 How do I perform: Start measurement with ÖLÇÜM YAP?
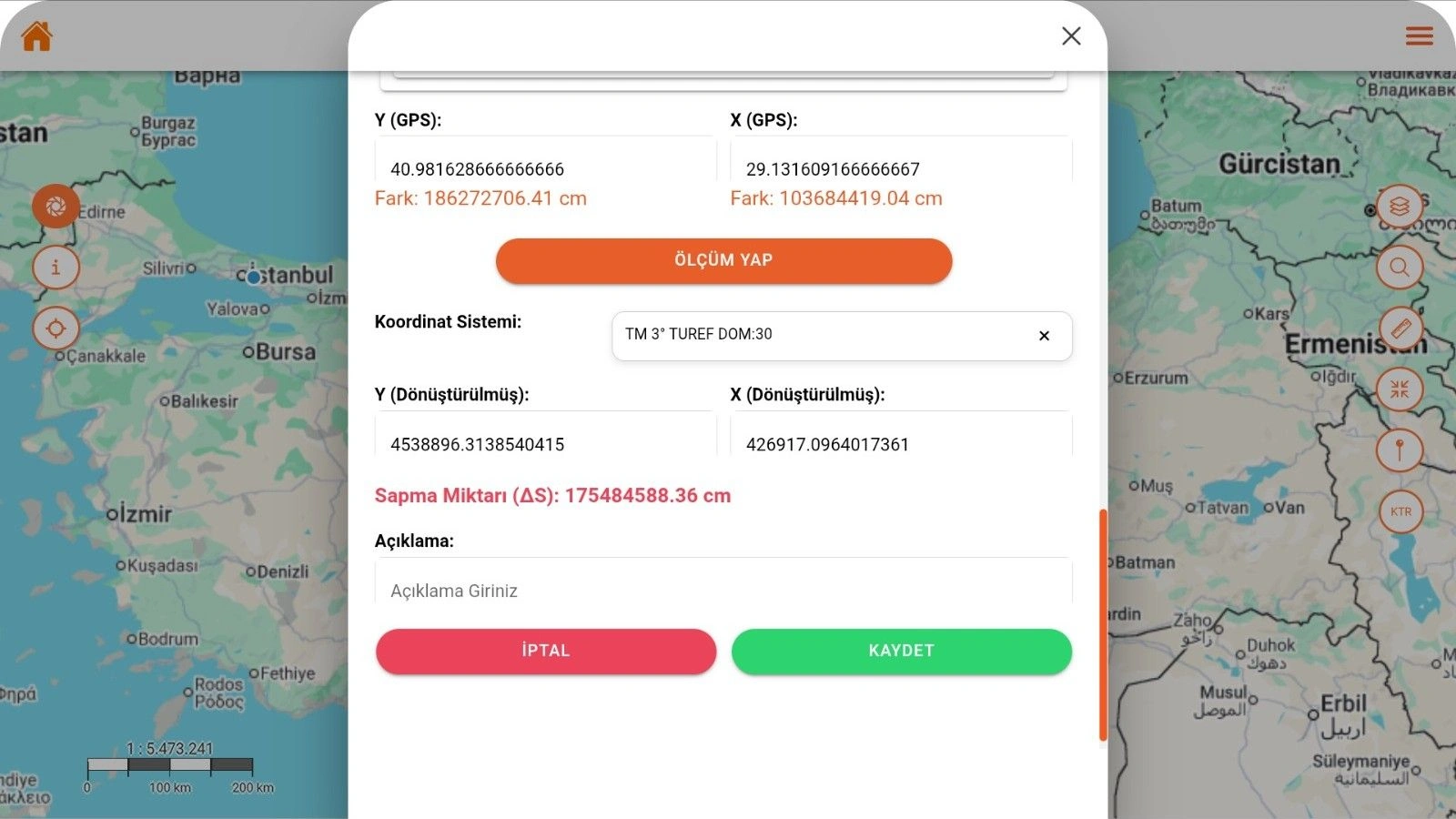tap(723, 260)
